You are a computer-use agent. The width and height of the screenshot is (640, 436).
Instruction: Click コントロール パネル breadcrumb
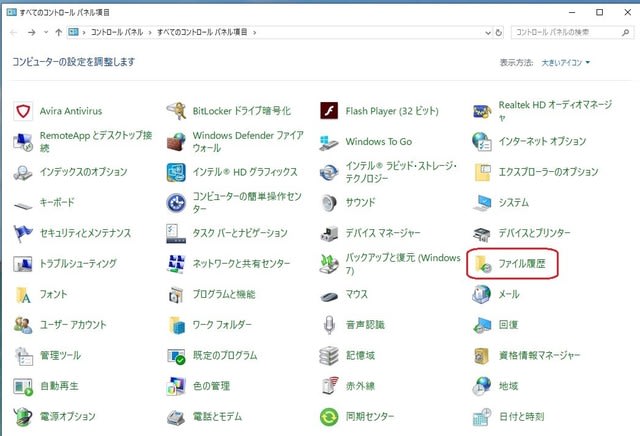(117, 32)
